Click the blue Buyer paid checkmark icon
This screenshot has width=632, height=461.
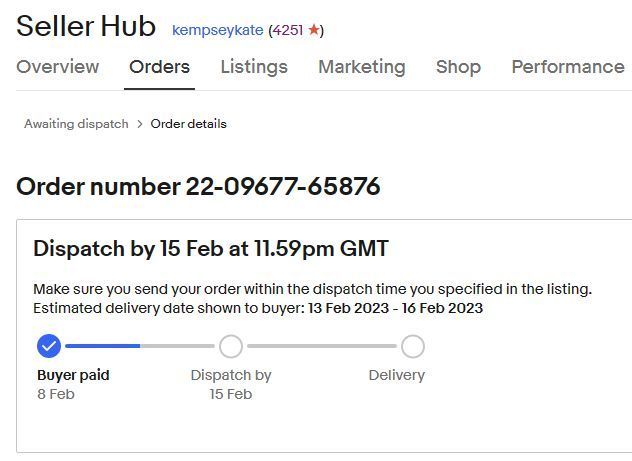click(49, 346)
